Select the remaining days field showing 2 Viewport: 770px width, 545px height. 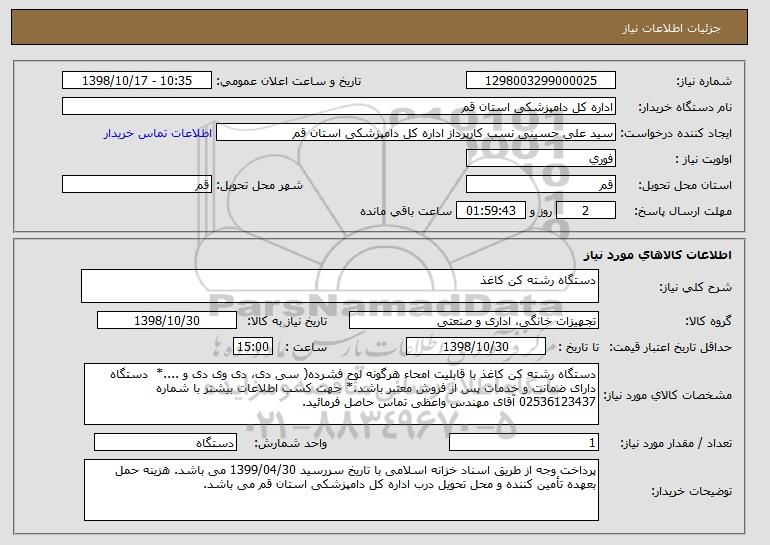click(x=586, y=211)
